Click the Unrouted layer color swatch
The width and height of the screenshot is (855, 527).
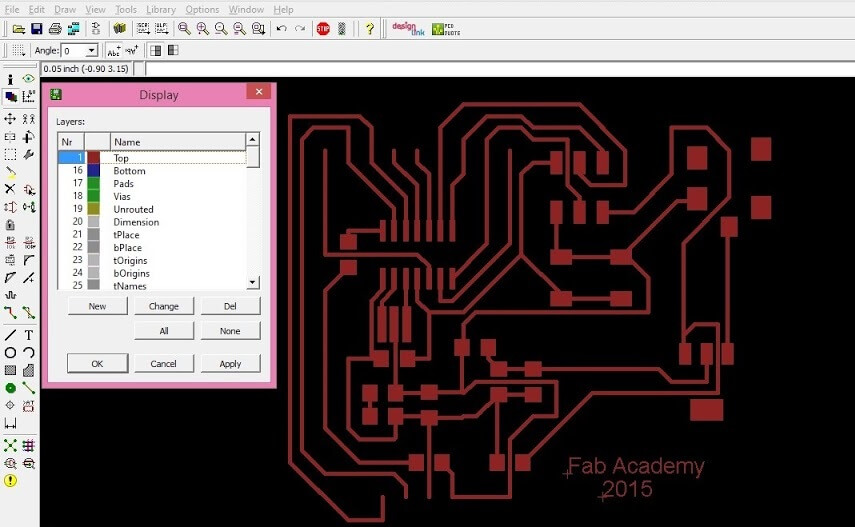click(x=93, y=209)
